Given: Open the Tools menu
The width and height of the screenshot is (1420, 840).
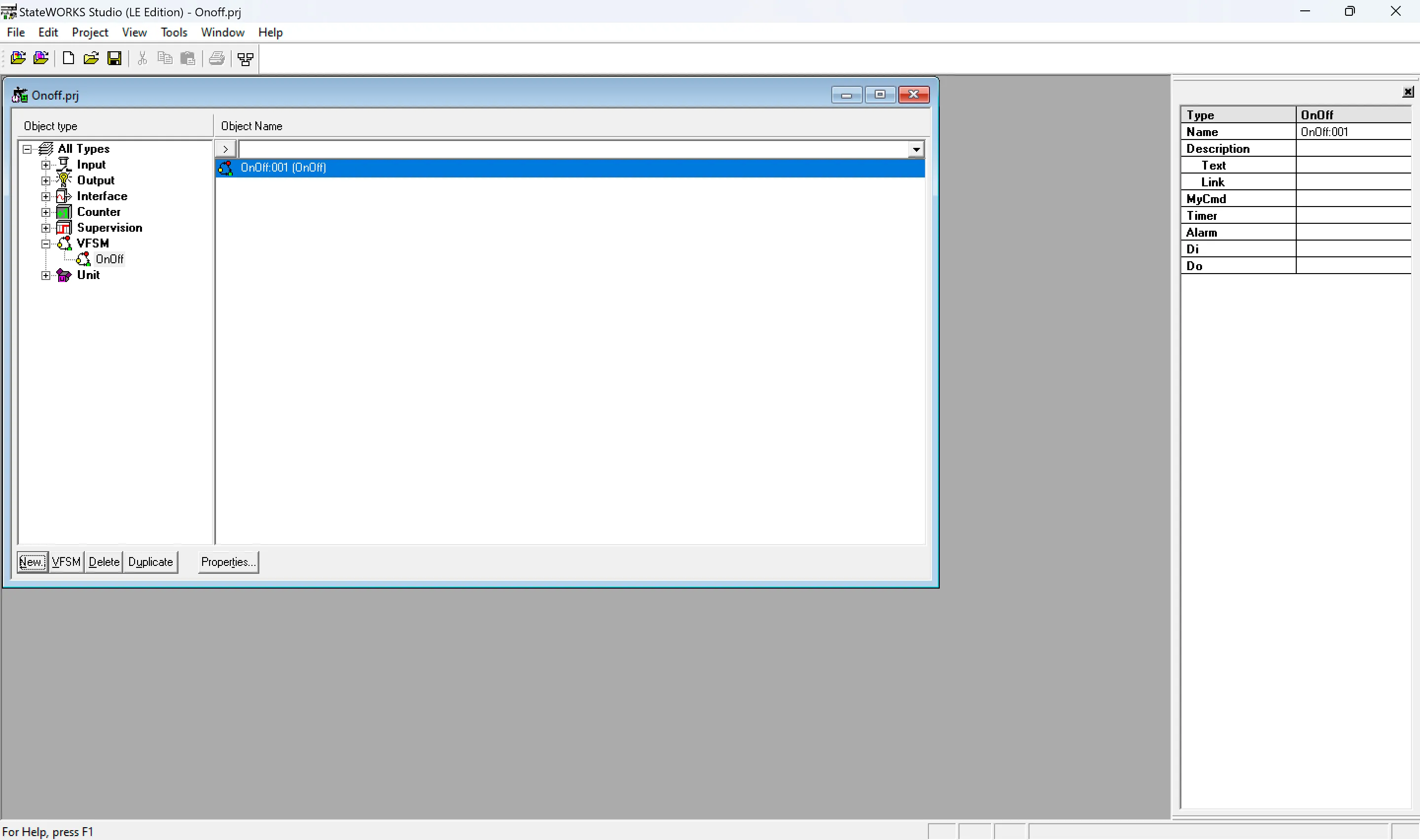Looking at the screenshot, I should pyautogui.click(x=174, y=32).
